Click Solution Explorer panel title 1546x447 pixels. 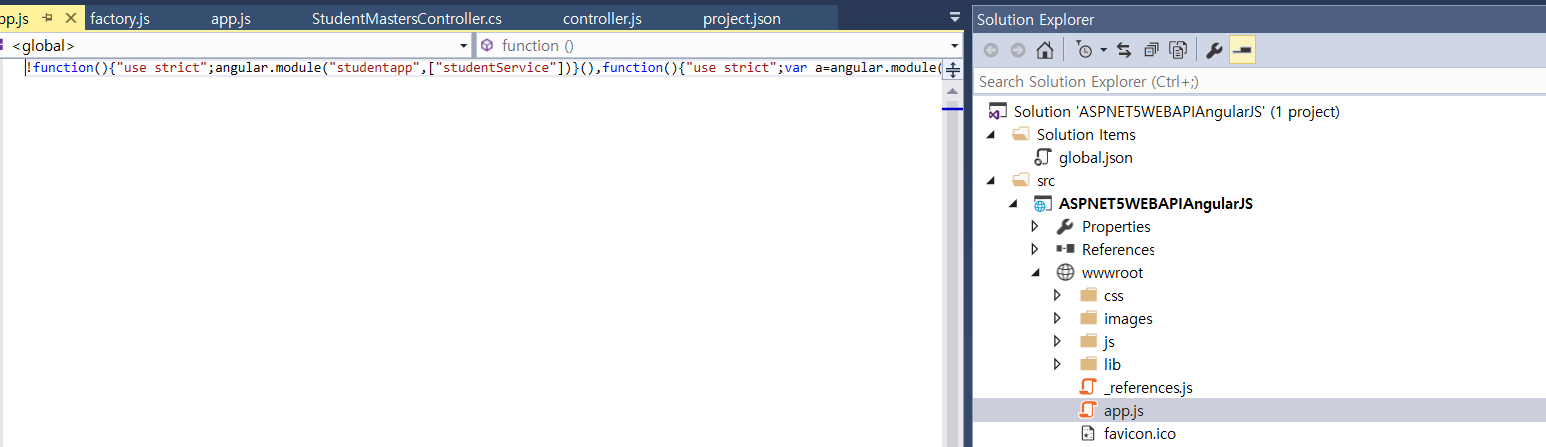point(1035,19)
